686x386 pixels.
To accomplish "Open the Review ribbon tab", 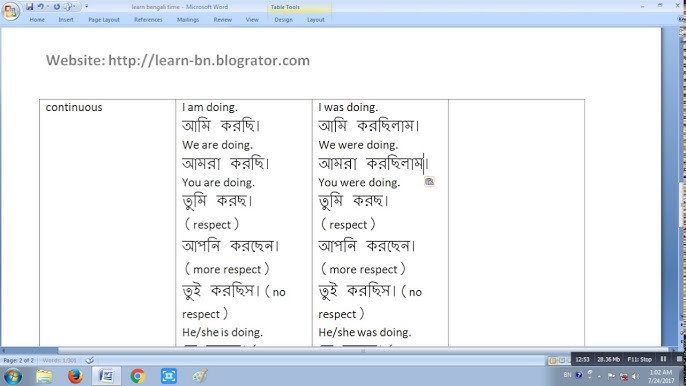I will point(223,20).
